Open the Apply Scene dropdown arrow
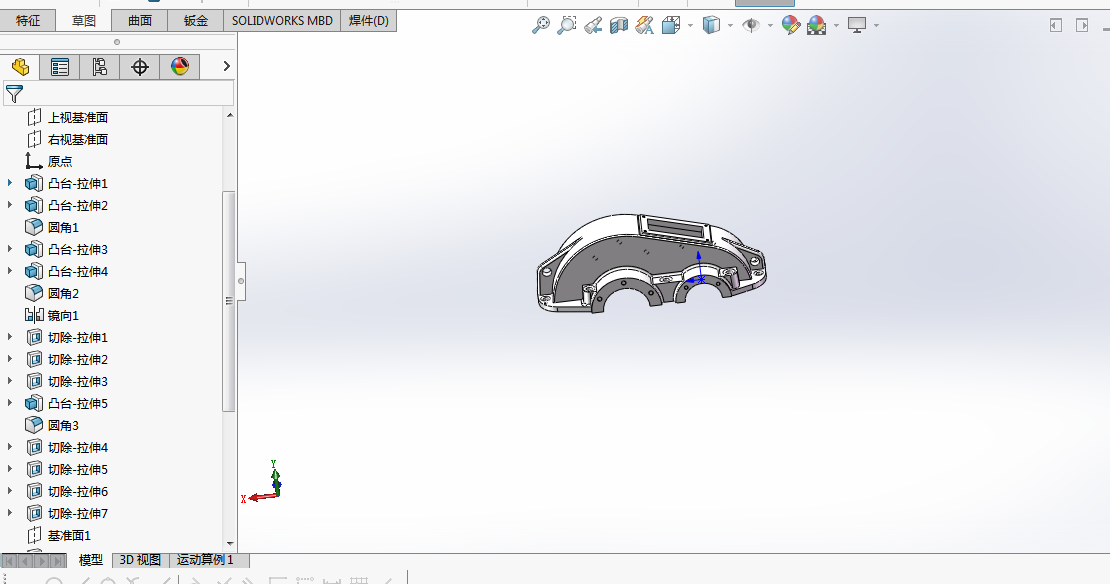This screenshot has height=584, width=1110. tap(836, 25)
